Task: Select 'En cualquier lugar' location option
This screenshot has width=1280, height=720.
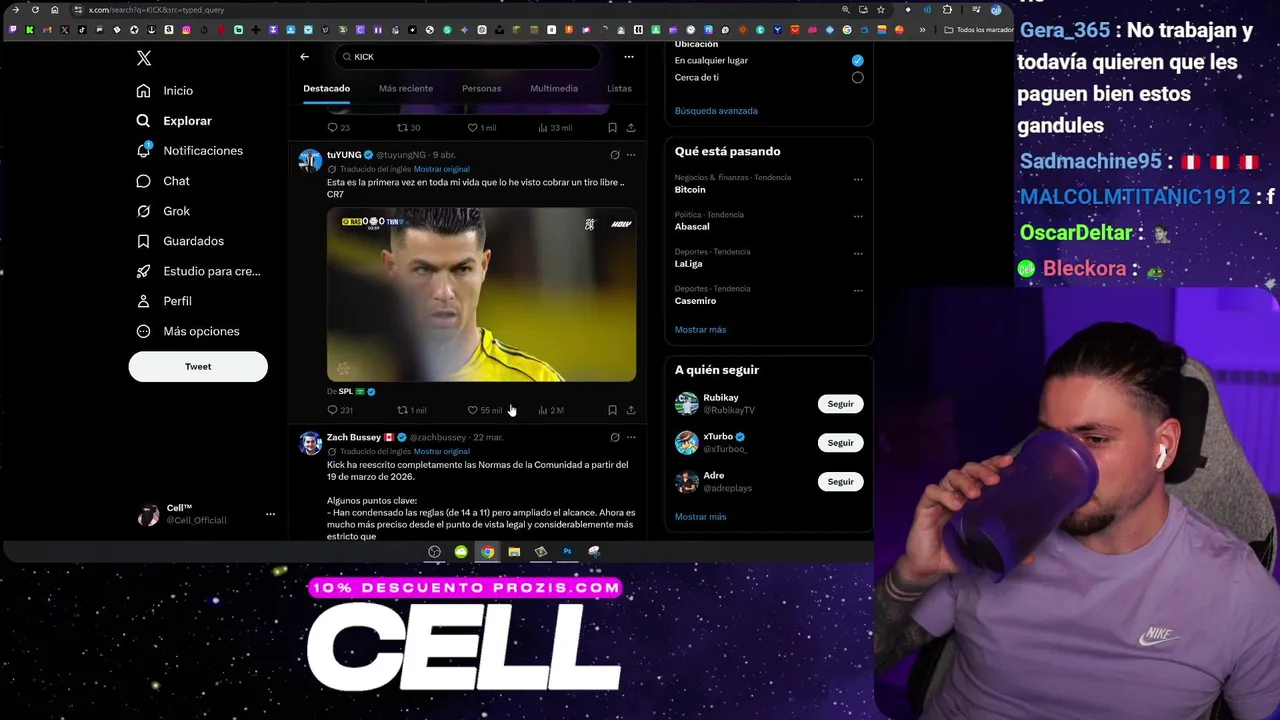Action: click(x=857, y=61)
